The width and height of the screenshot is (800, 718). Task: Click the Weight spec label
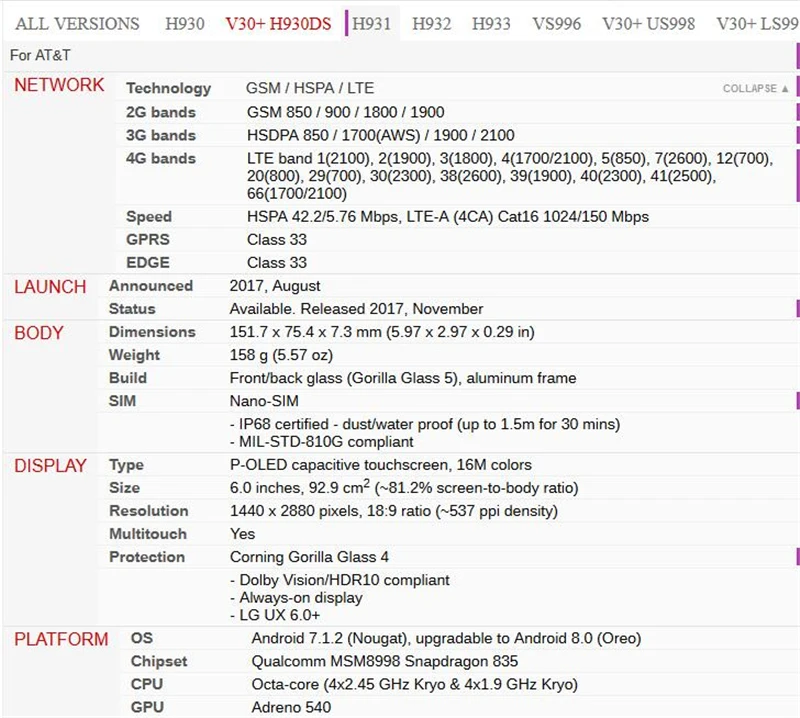click(x=134, y=355)
